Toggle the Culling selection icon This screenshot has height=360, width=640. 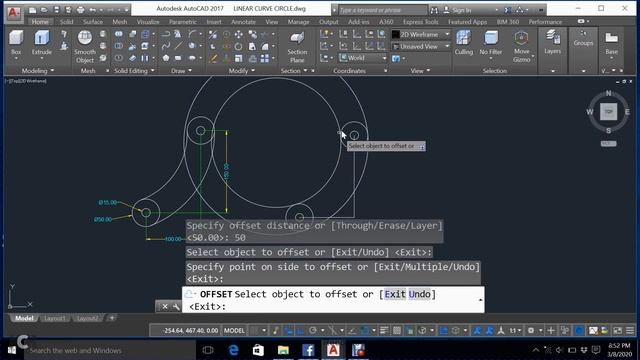[463, 38]
